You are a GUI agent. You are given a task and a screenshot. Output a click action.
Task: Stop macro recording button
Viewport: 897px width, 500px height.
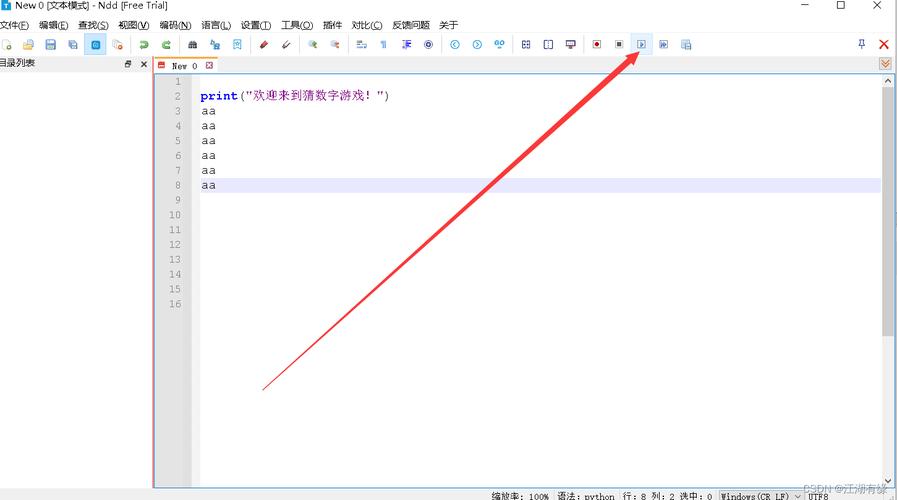(x=619, y=45)
